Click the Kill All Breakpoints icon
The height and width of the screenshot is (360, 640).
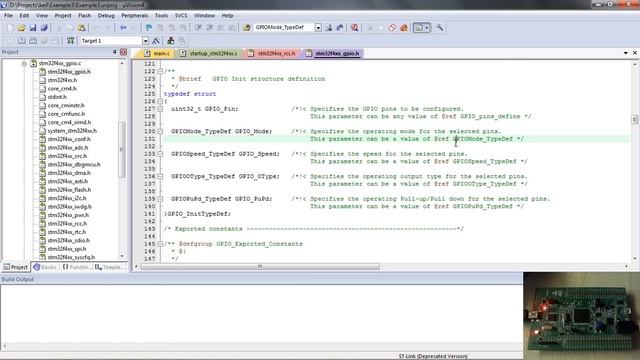tap(404, 28)
